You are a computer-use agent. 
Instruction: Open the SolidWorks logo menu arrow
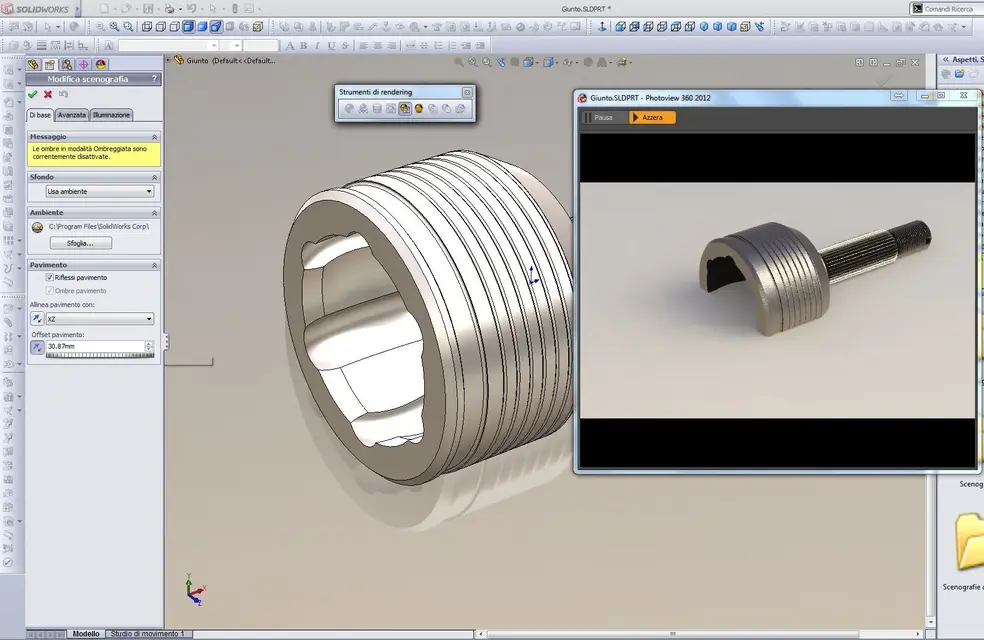pos(77,9)
